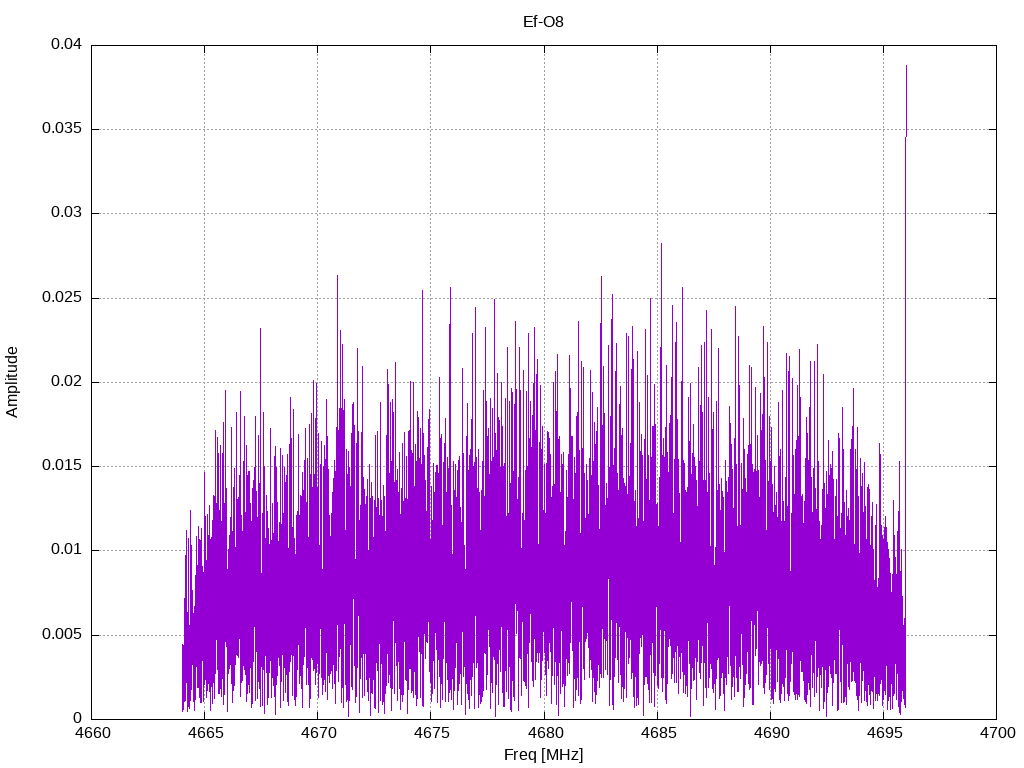Click the 4695 x-axis tick label
This screenshot has height=768, width=1024.
[x=884, y=733]
